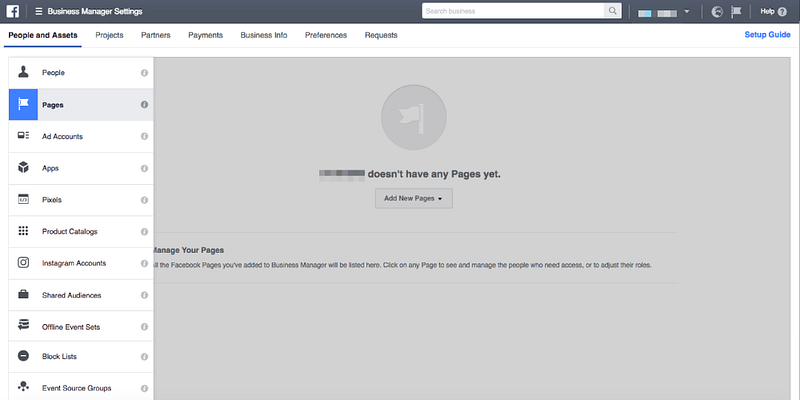Open Pixels label in the sidebar
This screenshot has width=800, height=400.
click(52, 200)
